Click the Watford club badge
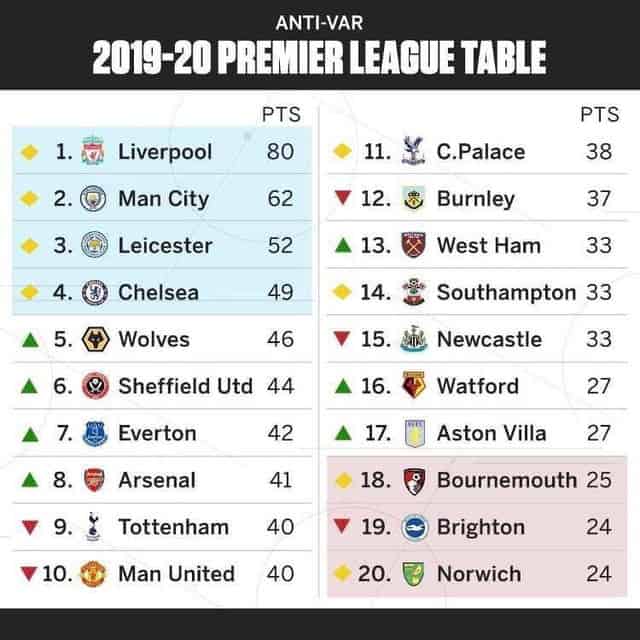Screen dimensions: 640x640 click(x=414, y=385)
